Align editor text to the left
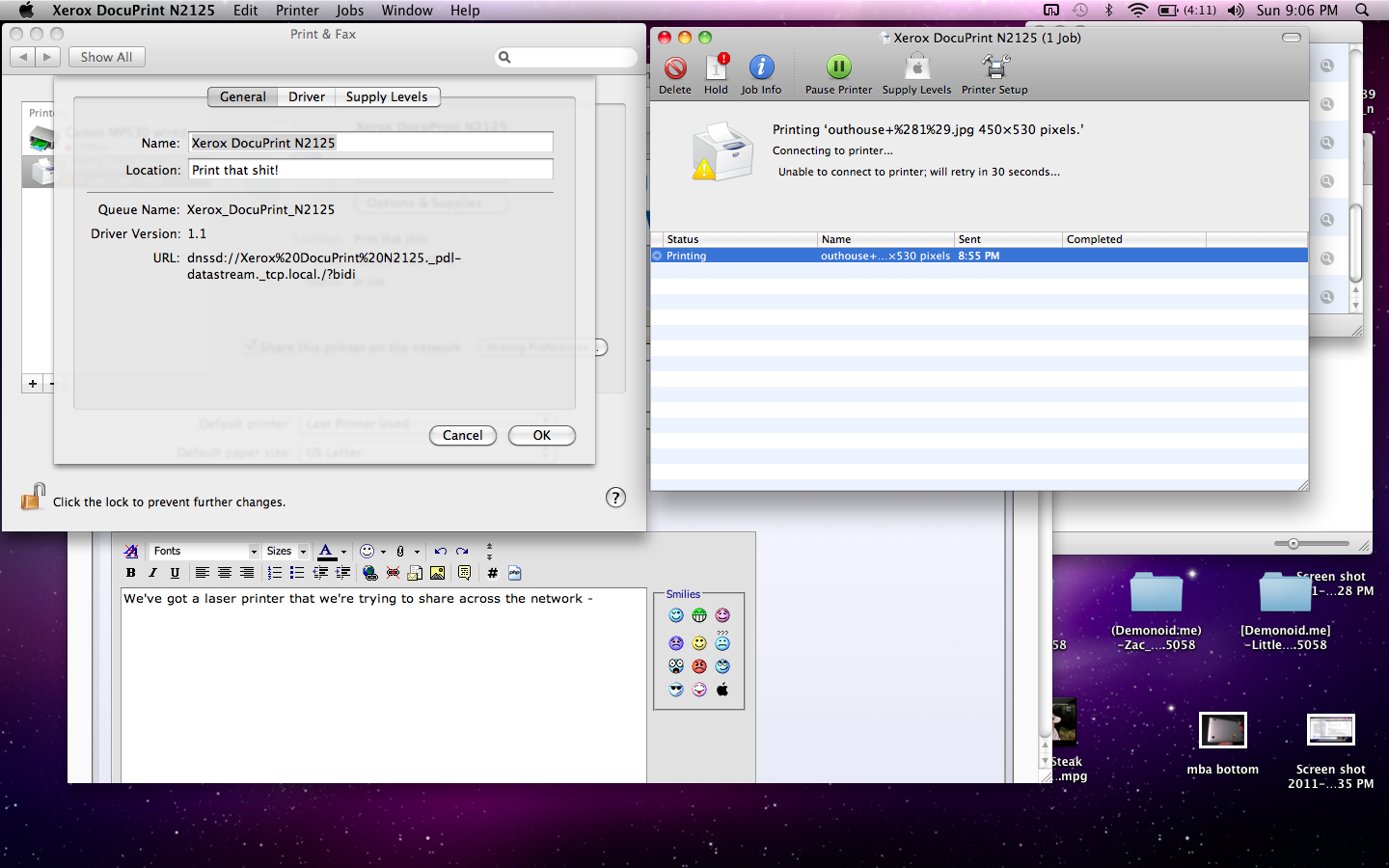Image resolution: width=1389 pixels, height=868 pixels. click(x=202, y=573)
